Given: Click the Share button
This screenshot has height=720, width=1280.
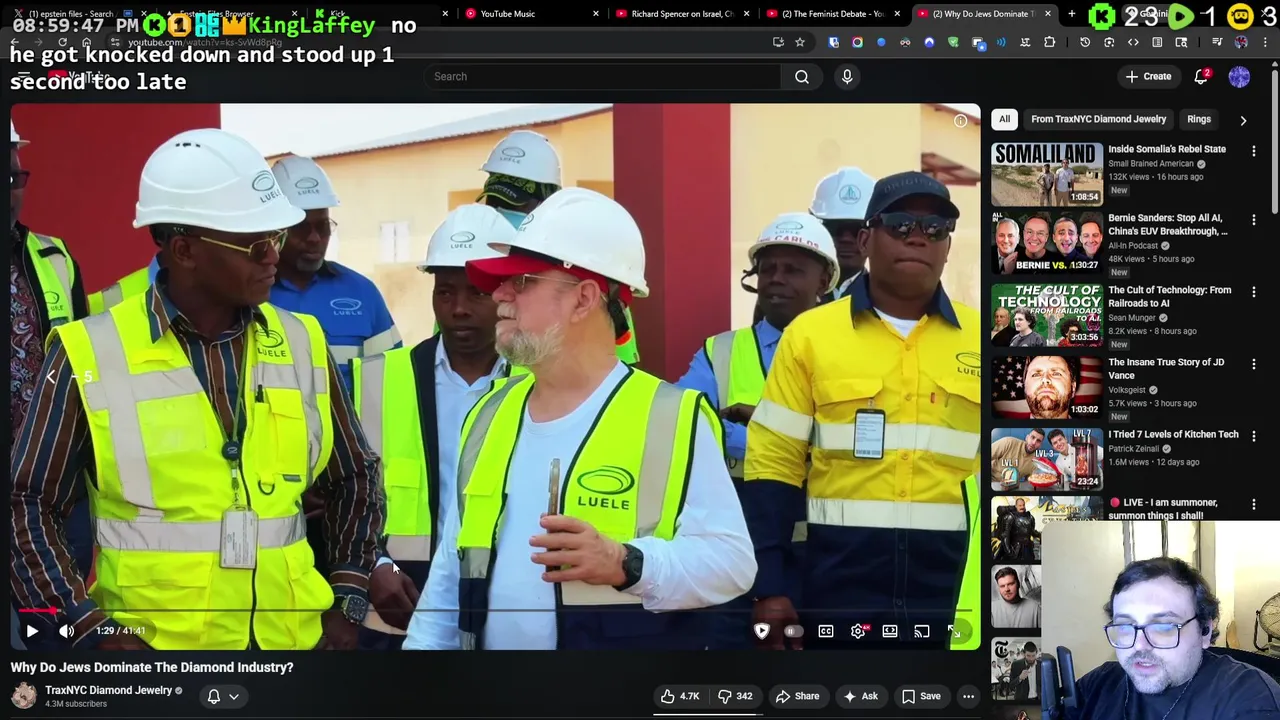Looking at the screenshot, I should pos(798,696).
